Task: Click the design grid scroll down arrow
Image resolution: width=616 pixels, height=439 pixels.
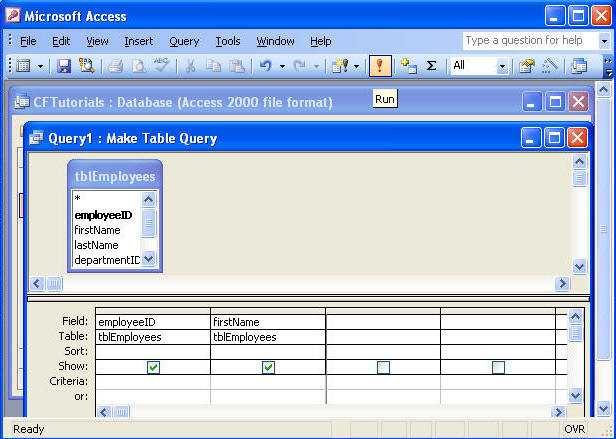Action: point(576,395)
